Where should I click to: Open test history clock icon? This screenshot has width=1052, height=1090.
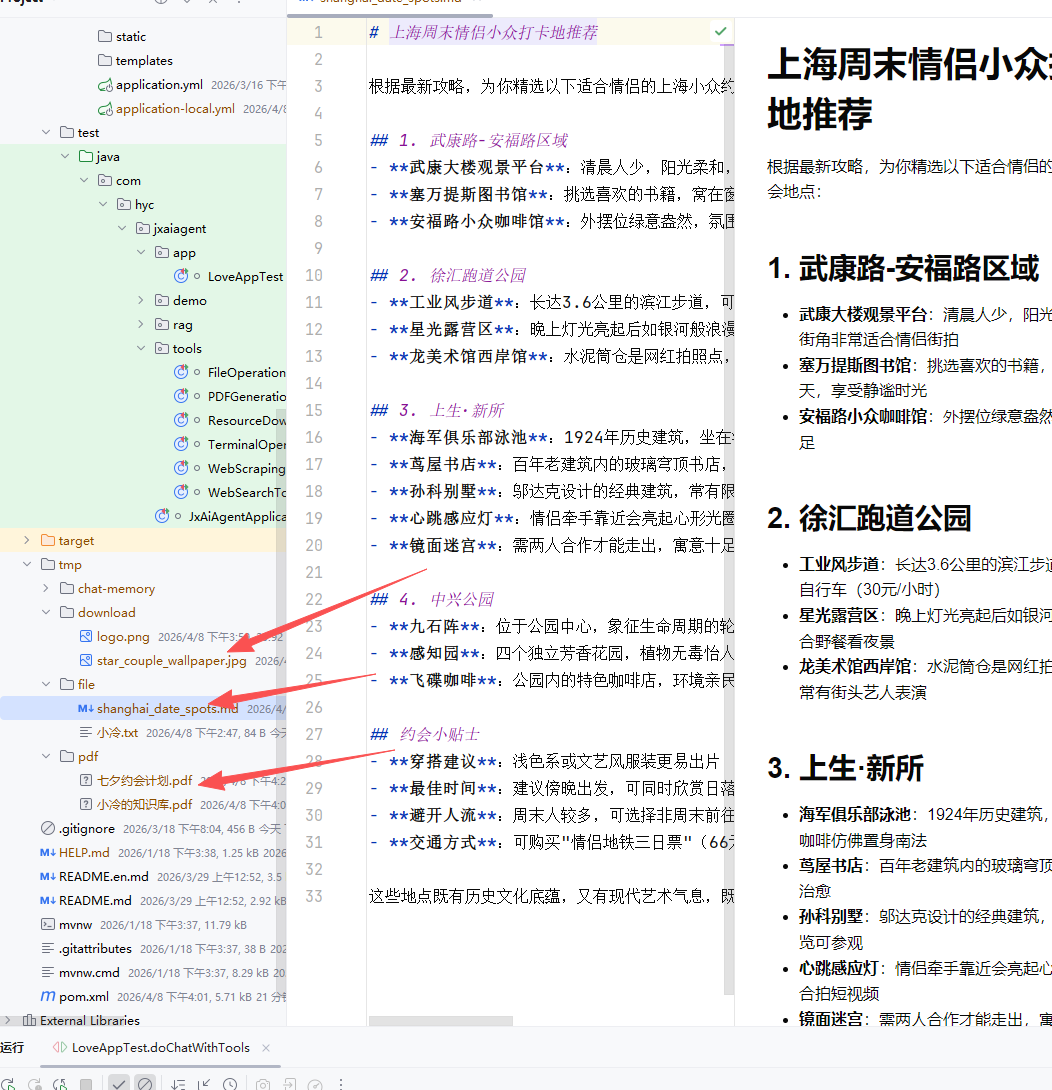tap(230, 1084)
